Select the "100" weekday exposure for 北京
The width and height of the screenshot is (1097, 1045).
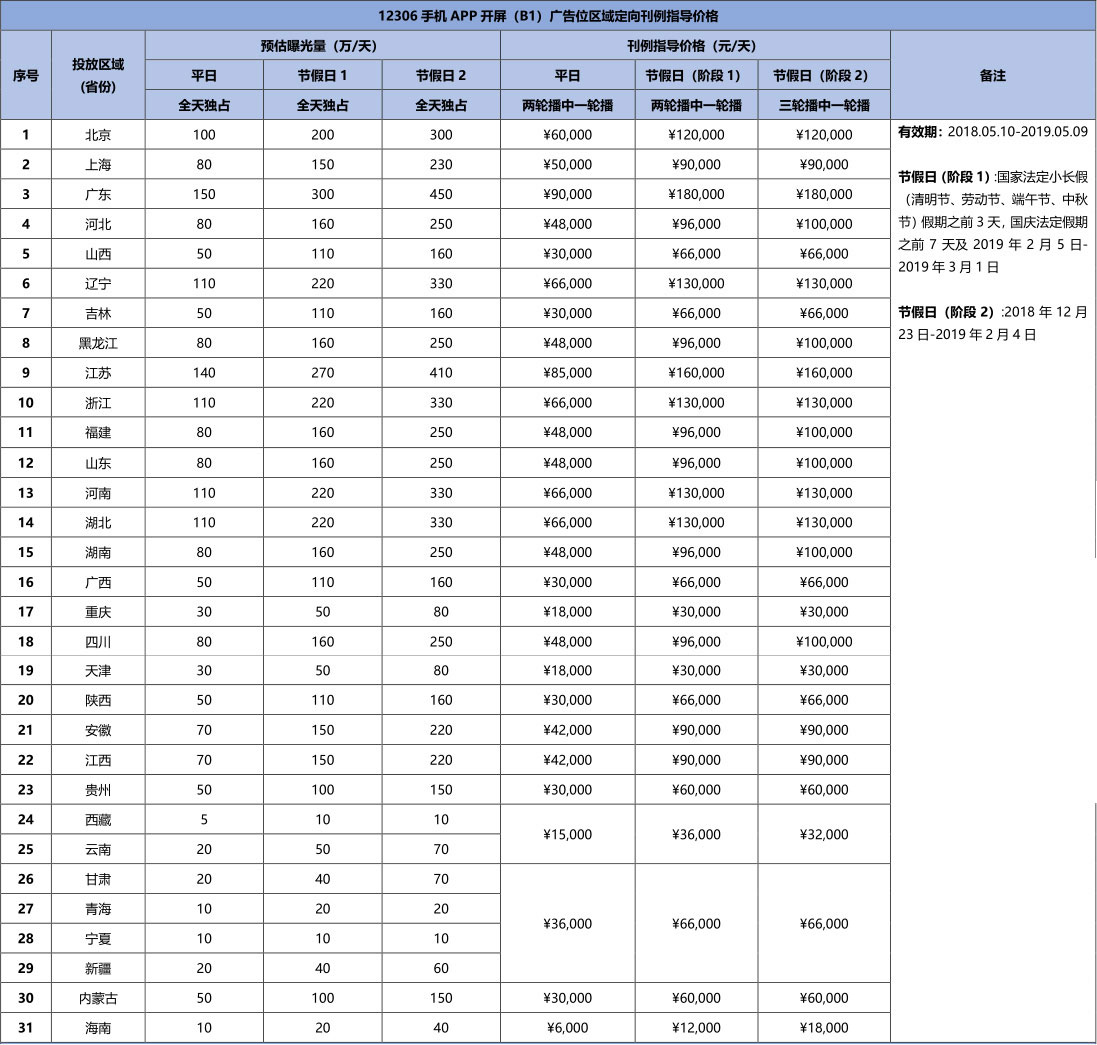pyautogui.click(x=204, y=134)
